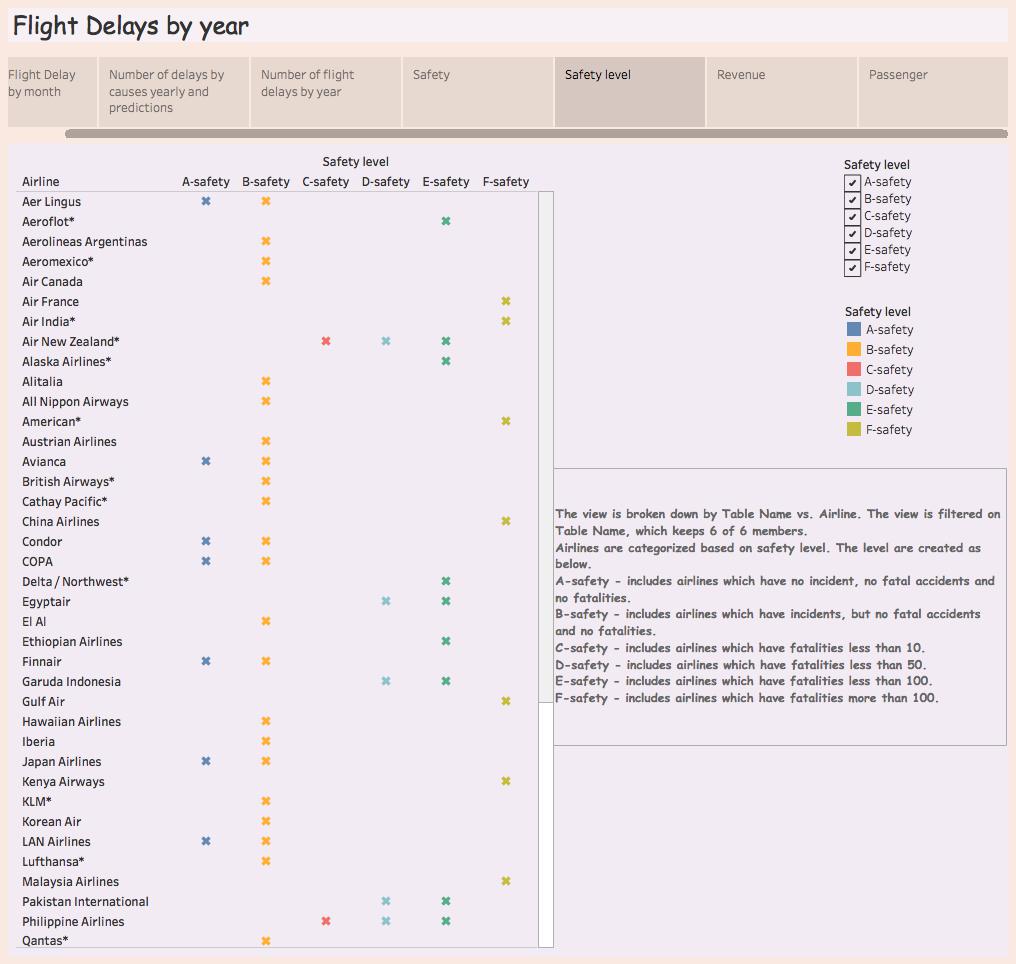Screen dimensions: 1016x964
Task: Click LAN Airlines A-safety blue mark
Action: point(206,841)
